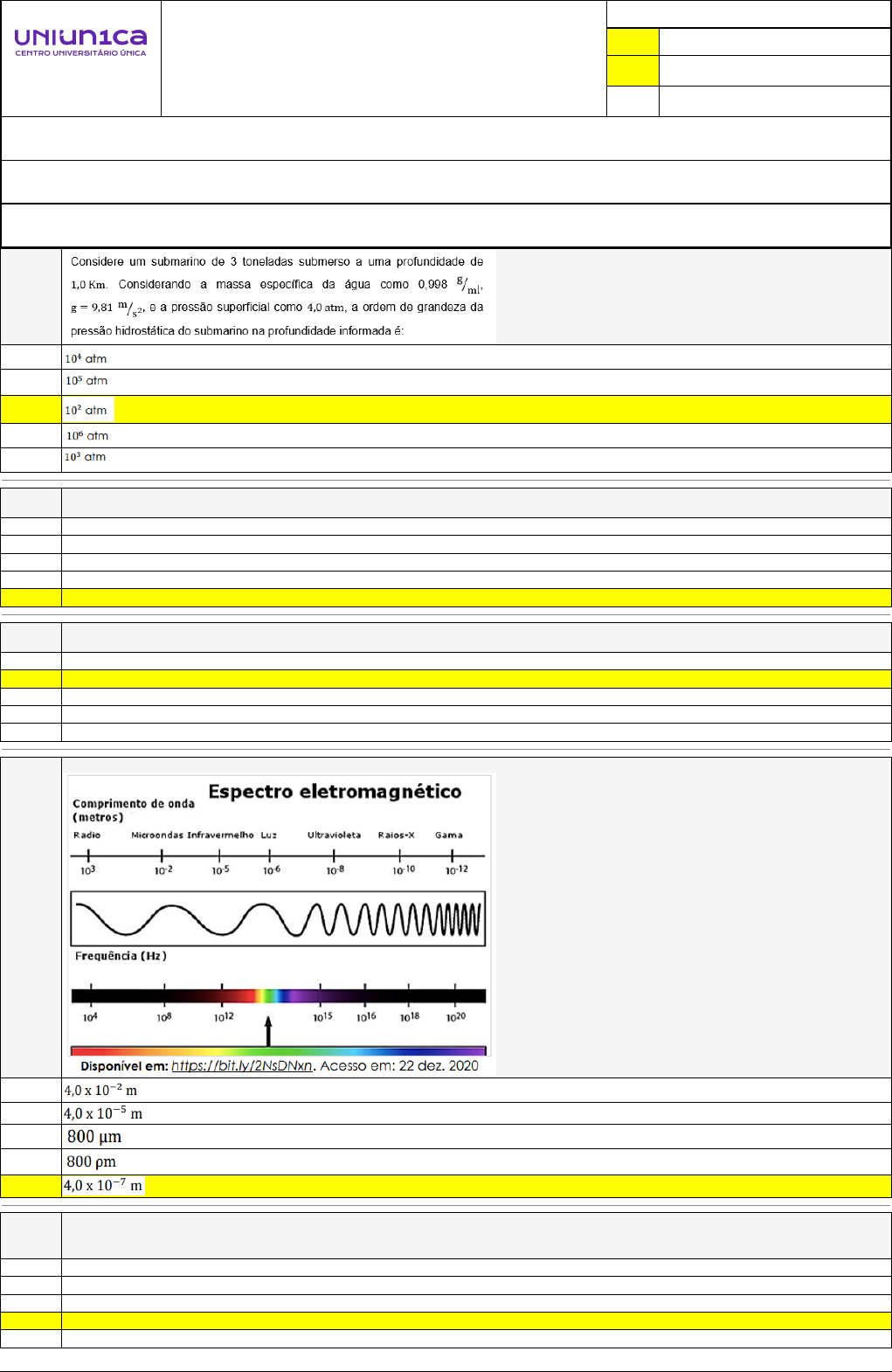Choose the highlighted answer 10² atm
The image size is (892, 1372).
(86, 410)
